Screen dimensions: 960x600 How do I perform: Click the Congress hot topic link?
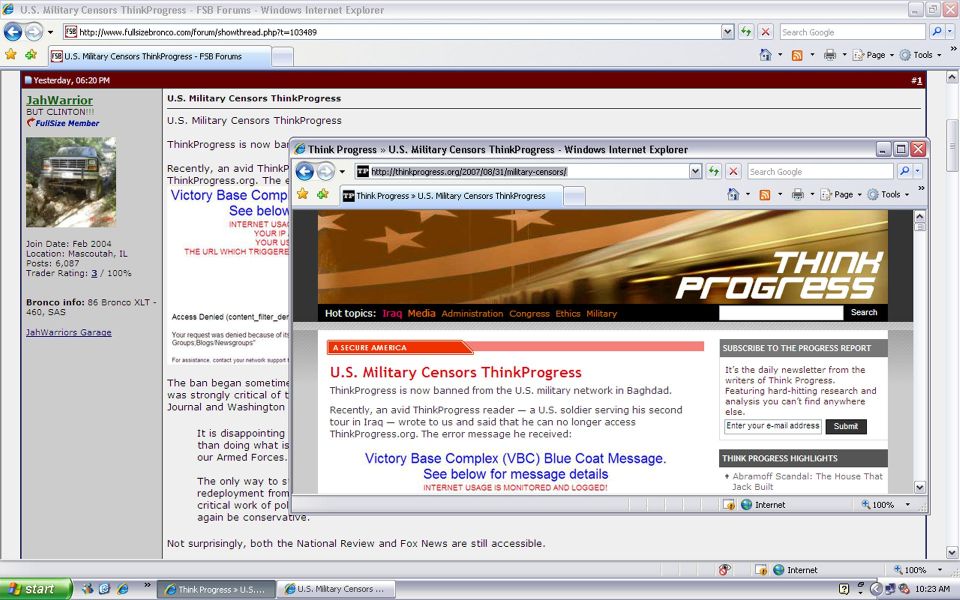pyautogui.click(x=529, y=313)
